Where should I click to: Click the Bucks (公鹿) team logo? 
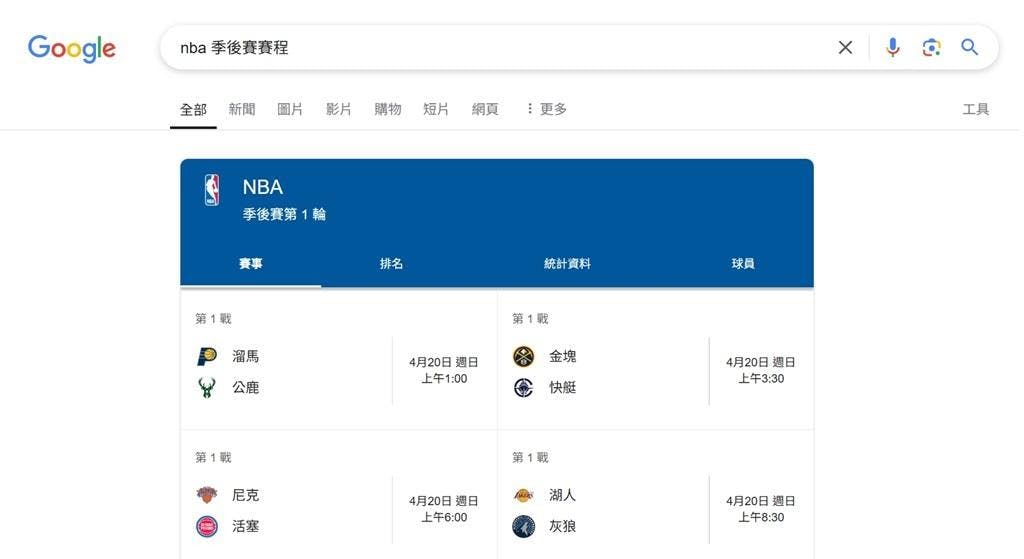click(x=207, y=387)
